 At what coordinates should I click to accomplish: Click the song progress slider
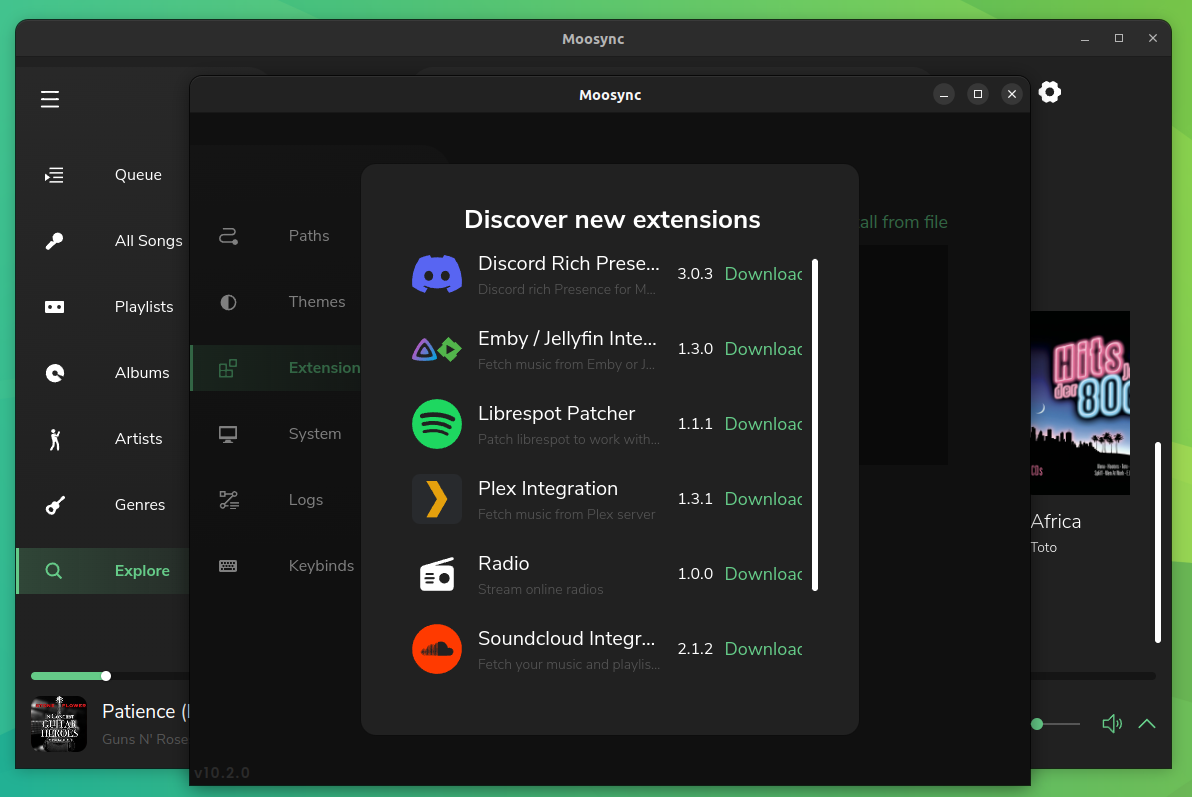[106, 675]
